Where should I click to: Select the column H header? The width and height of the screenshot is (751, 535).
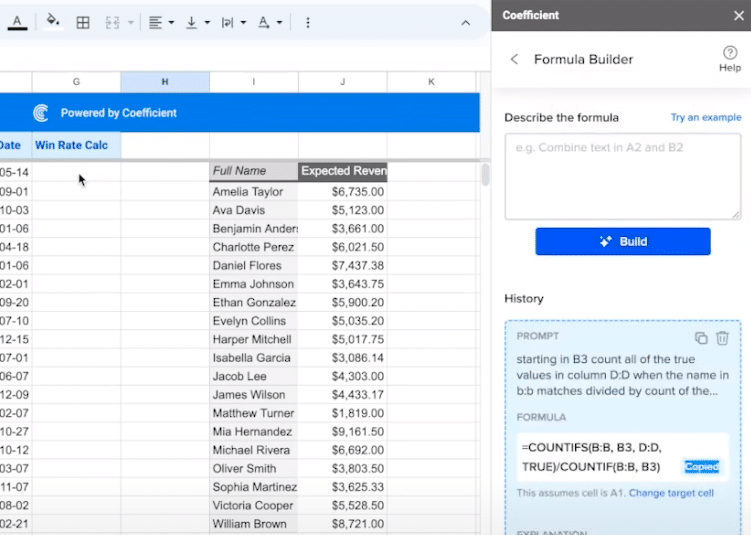(x=165, y=81)
